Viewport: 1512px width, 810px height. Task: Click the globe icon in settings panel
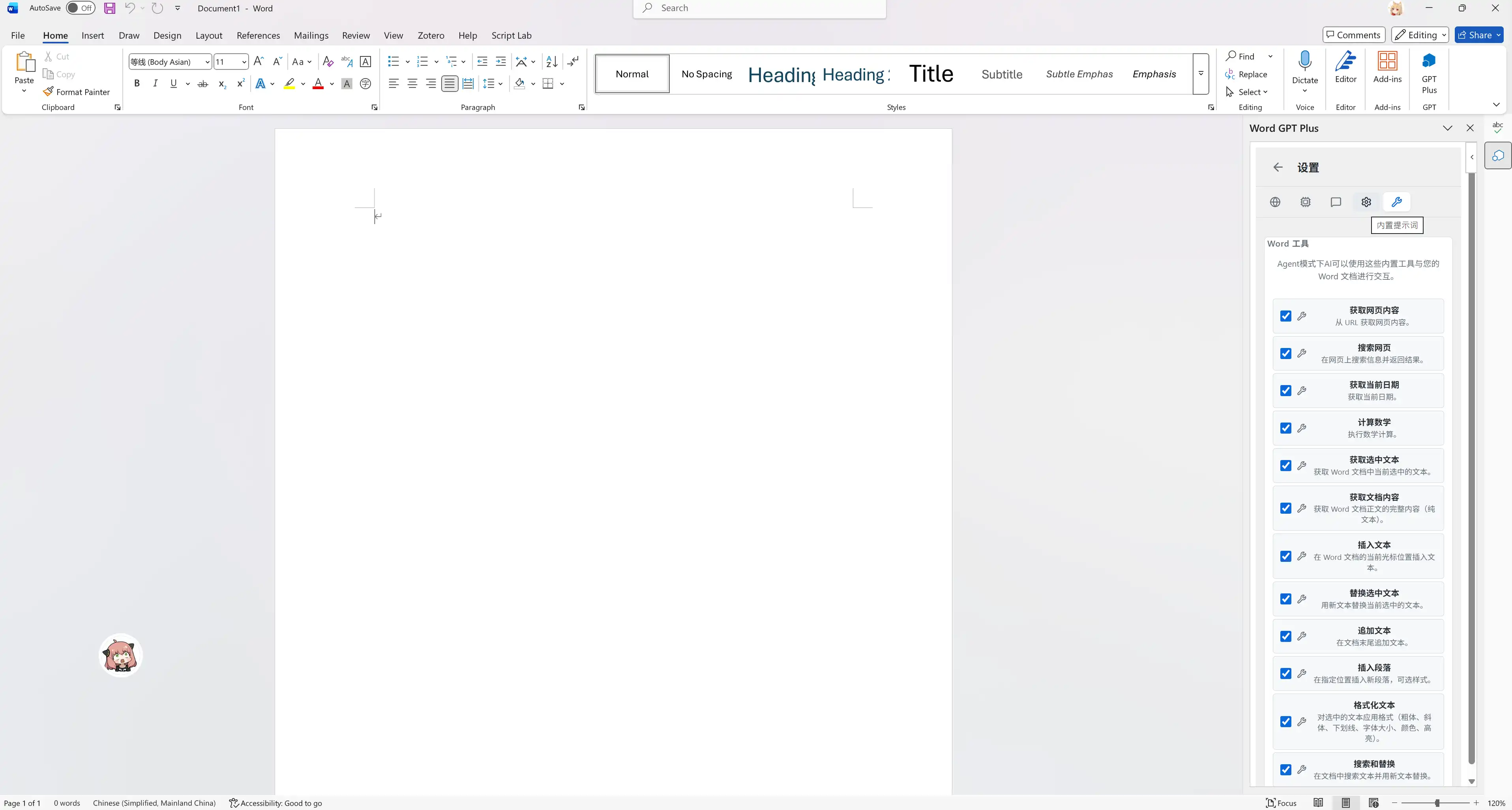tap(1275, 202)
